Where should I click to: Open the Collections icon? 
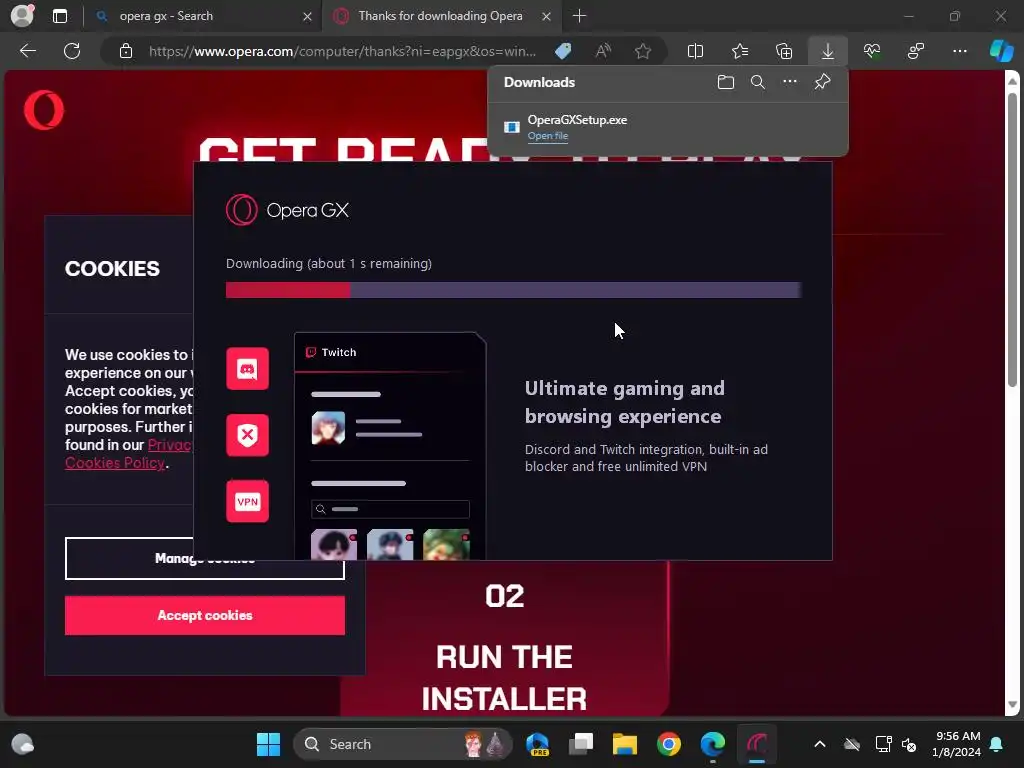tap(784, 51)
